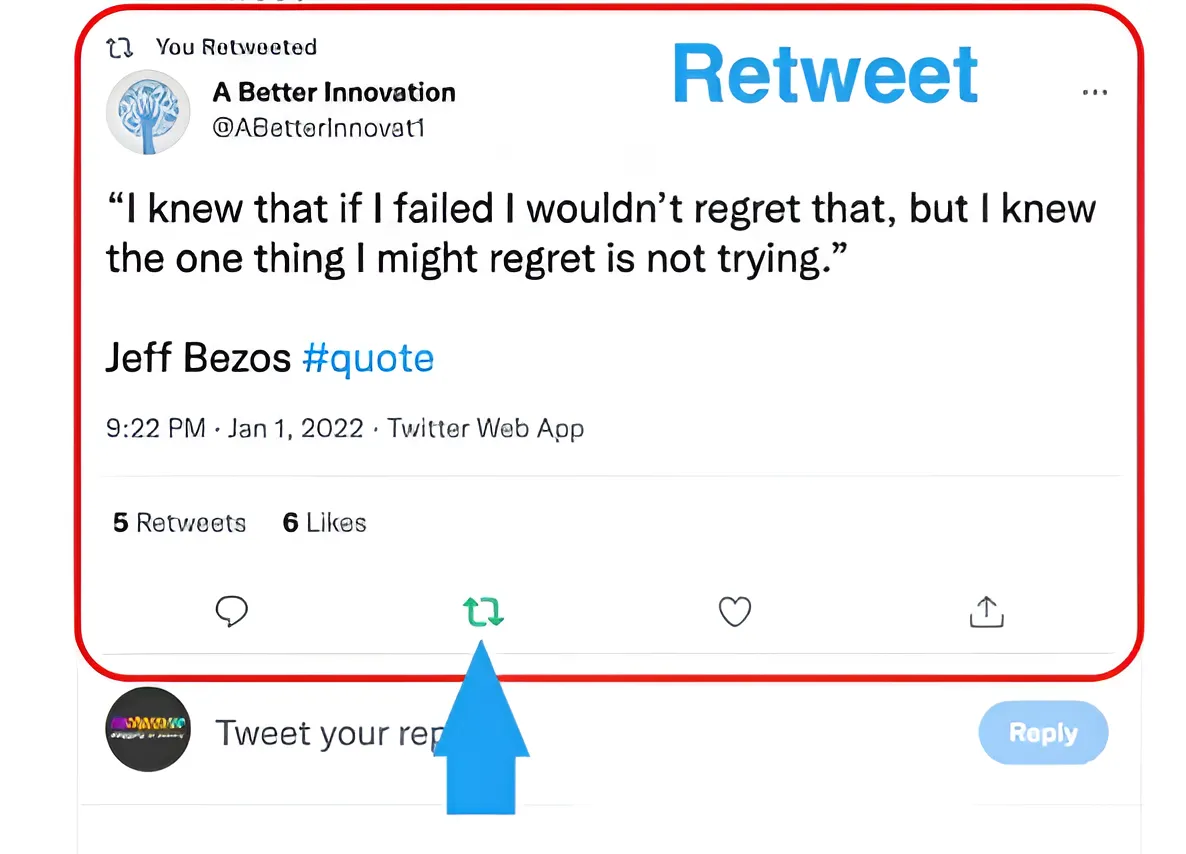Open the three-dot More options menu
Viewport: 1186px width, 854px height.
[1095, 93]
